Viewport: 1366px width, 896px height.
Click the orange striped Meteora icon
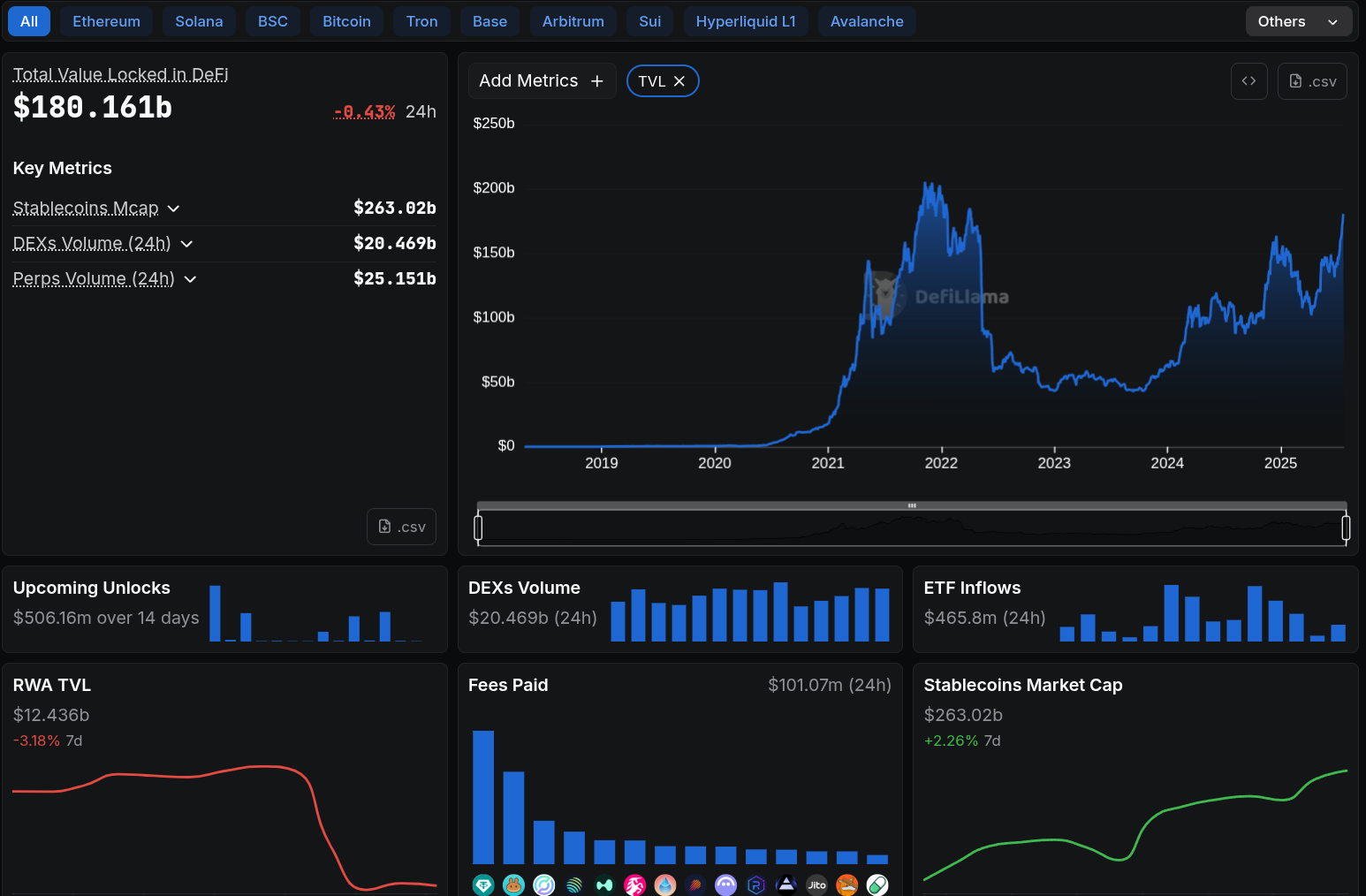tap(695, 885)
